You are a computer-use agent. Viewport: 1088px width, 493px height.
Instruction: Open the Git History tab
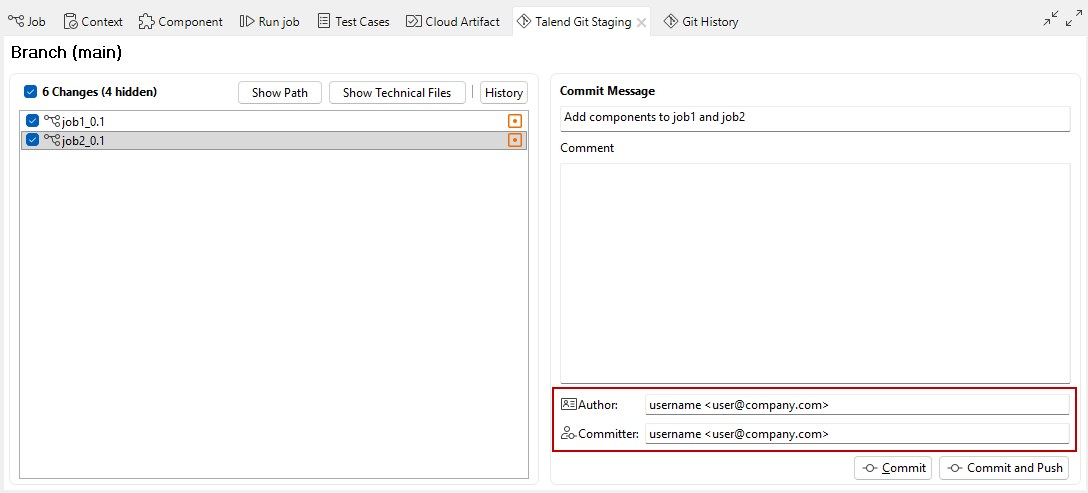(x=701, y=22)
